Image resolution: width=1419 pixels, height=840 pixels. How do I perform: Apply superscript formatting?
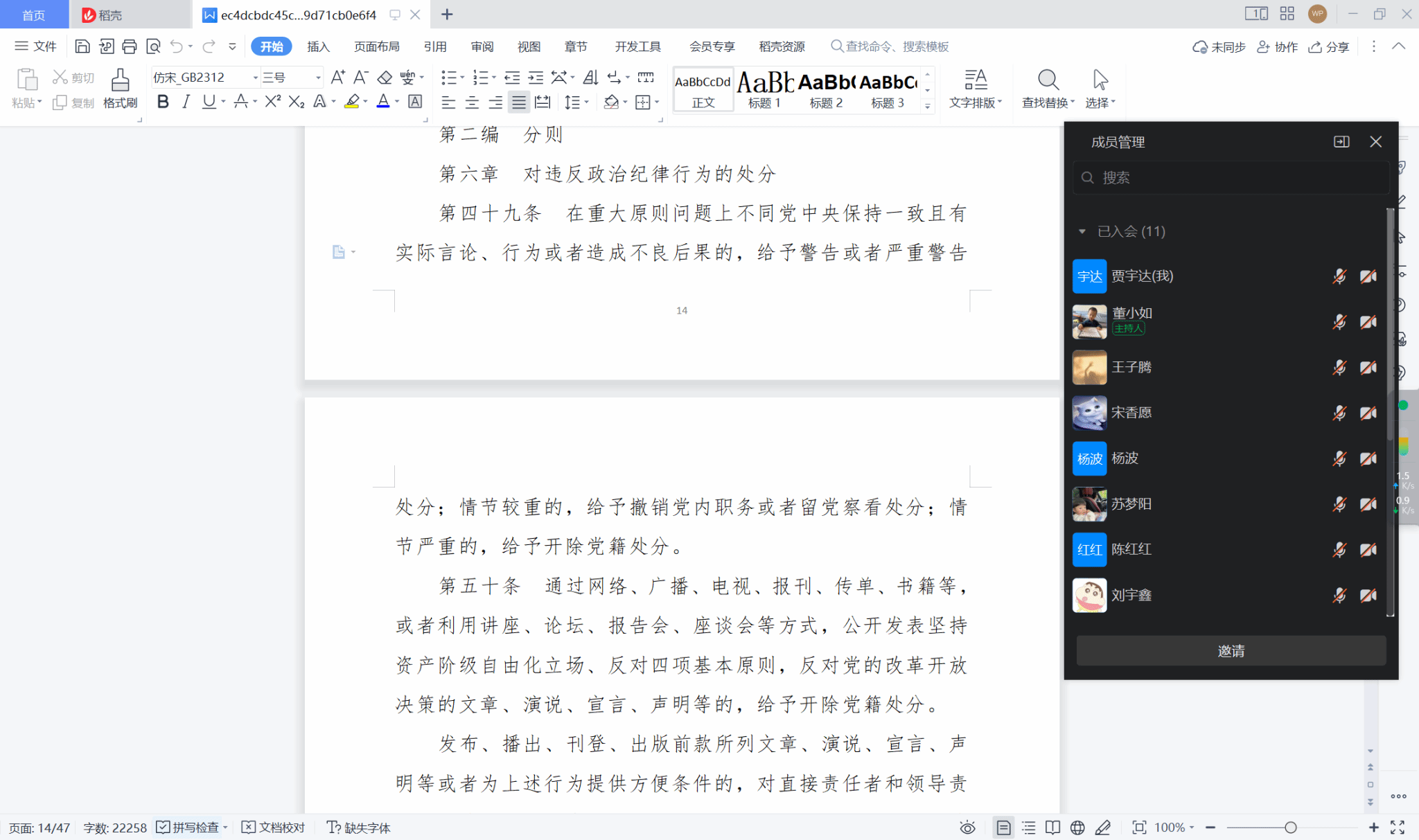(272, 102)
